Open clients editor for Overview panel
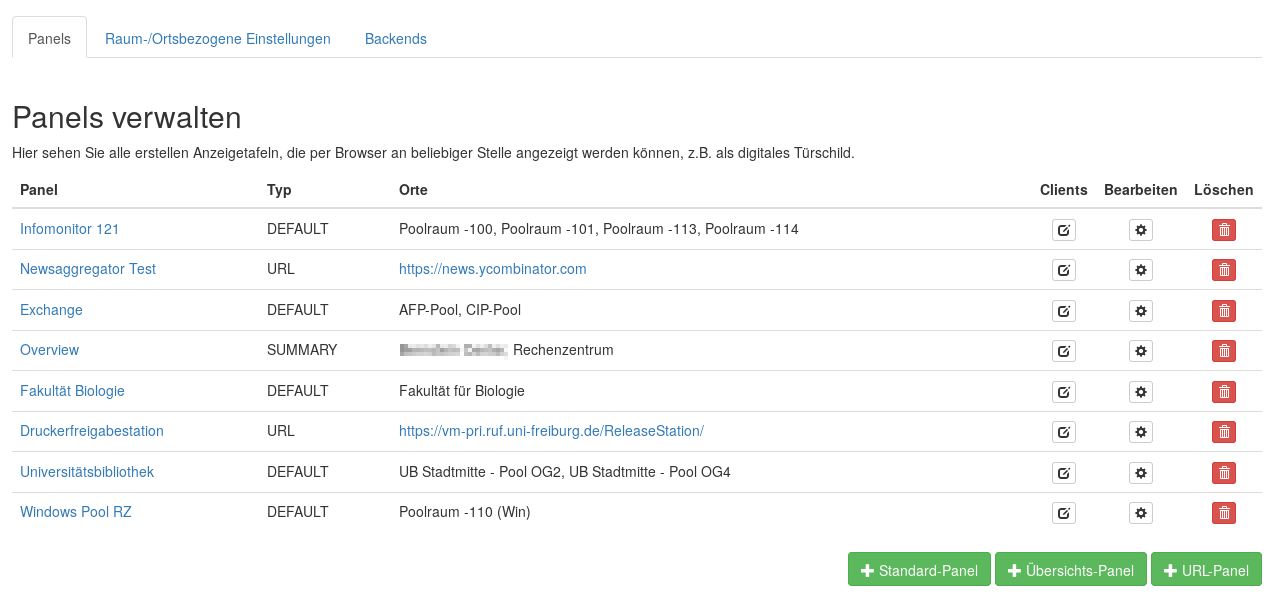1280x600 pixels. coord(1063,351)
